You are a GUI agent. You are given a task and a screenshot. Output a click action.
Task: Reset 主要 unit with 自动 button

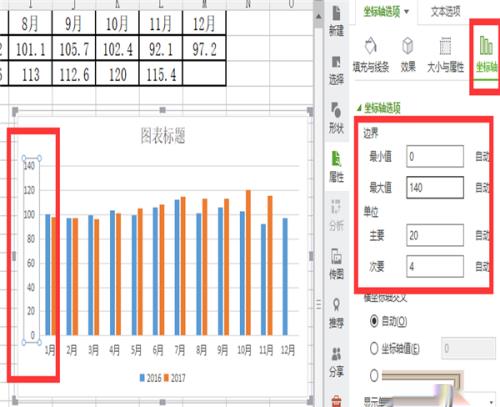point(482,235)
